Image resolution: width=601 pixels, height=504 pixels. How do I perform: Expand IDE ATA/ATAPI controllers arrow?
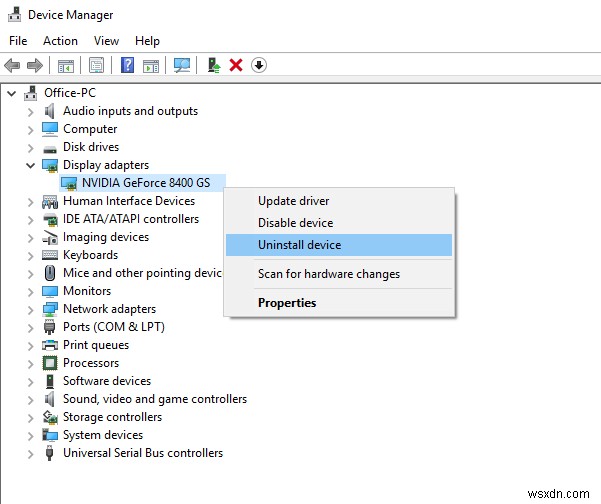click(x=31, y=220)
